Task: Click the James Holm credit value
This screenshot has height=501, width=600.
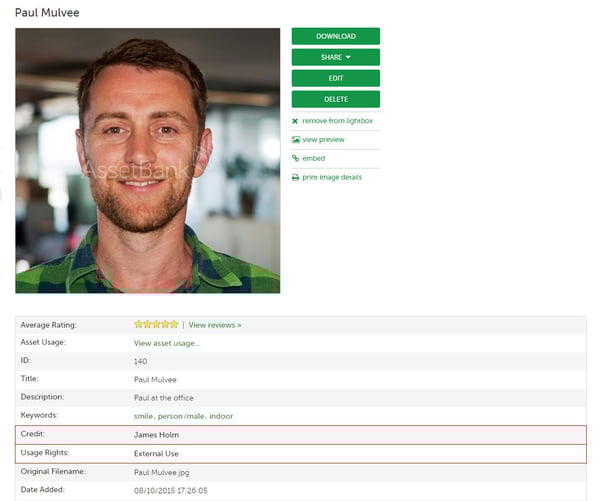Action: [155, 435]
